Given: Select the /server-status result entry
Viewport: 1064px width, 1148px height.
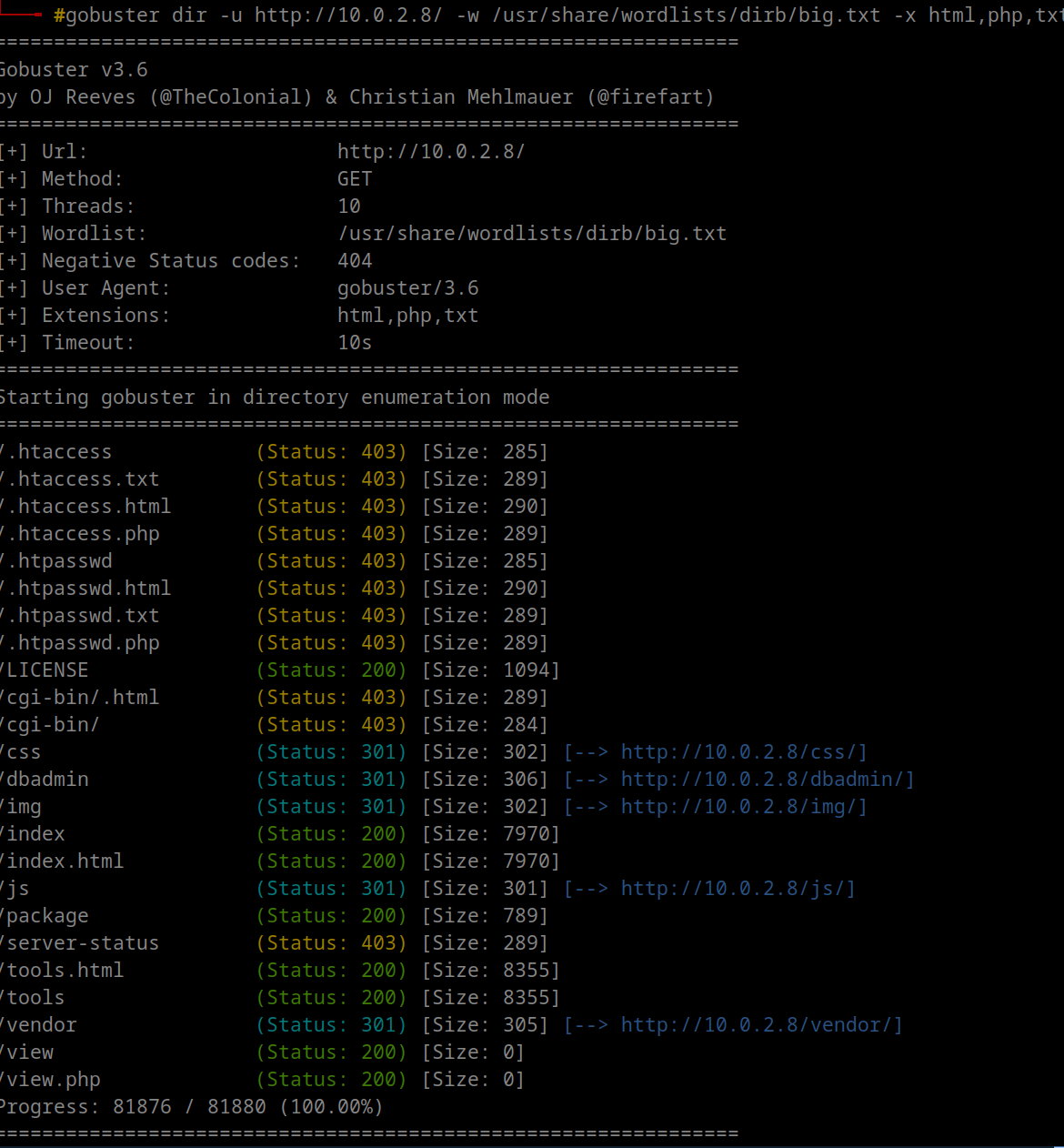Looking at the screenshot, I should (80, 943).
